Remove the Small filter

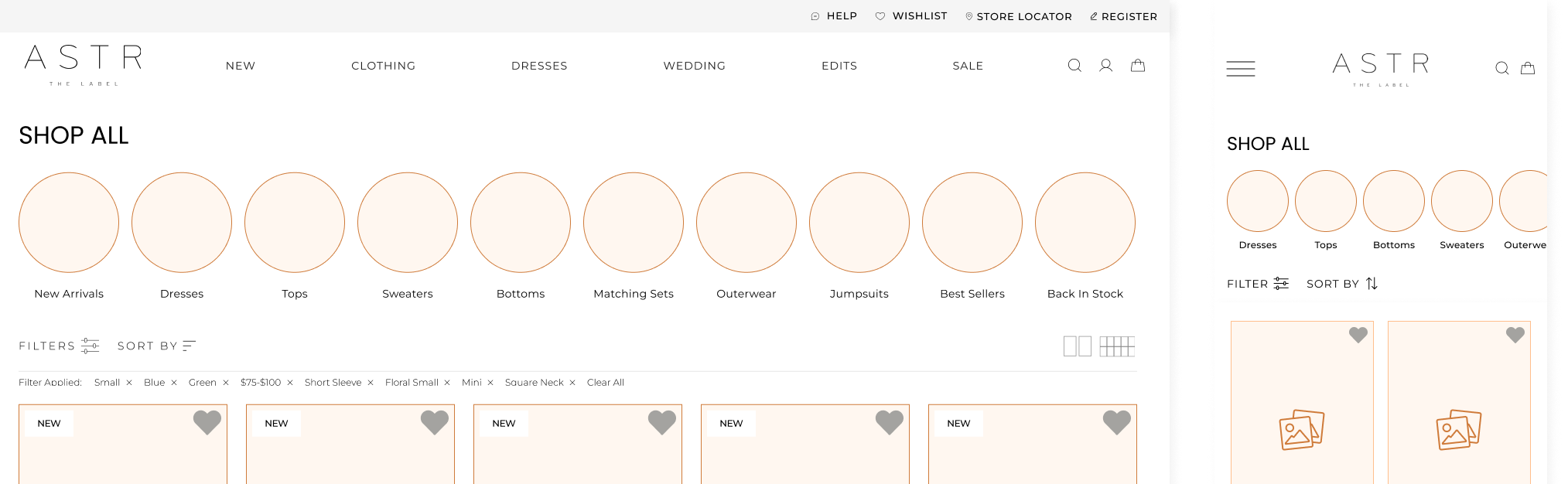[x=129, y=383]
